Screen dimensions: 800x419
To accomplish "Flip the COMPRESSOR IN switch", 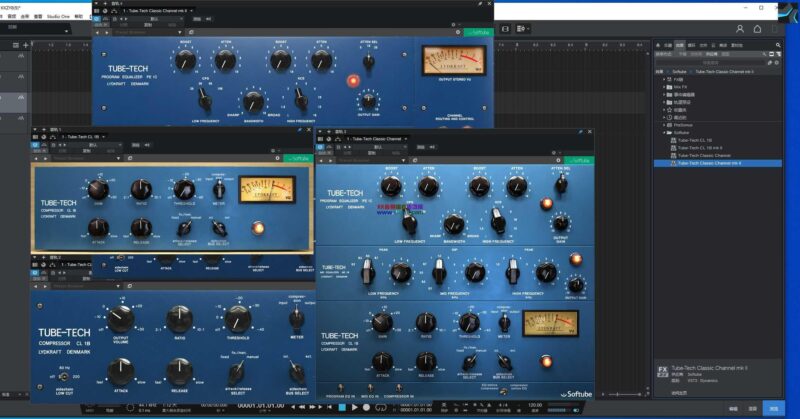I will pos(399,389).
